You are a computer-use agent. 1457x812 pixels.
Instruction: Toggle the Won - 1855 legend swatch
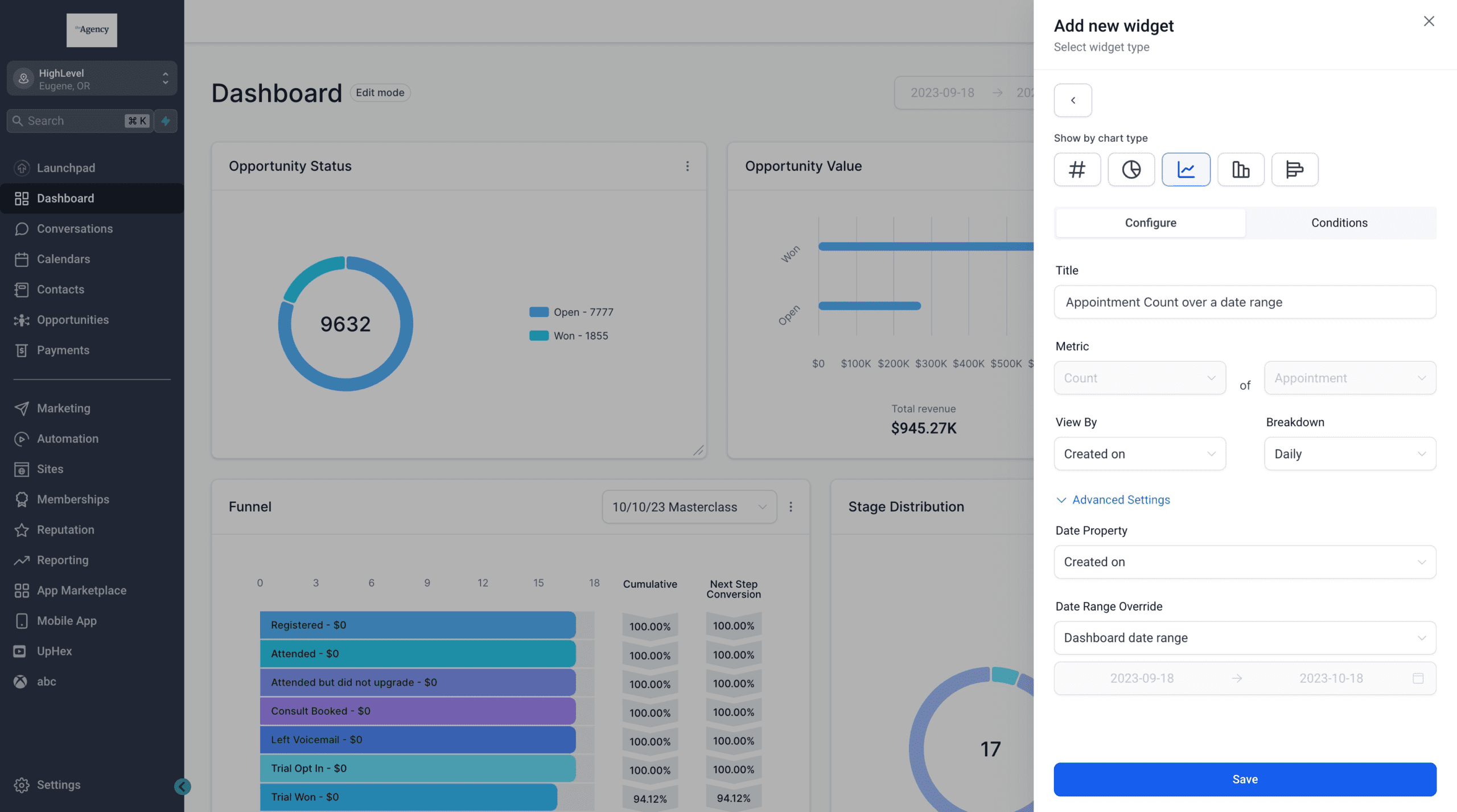(x=539, y=336)
